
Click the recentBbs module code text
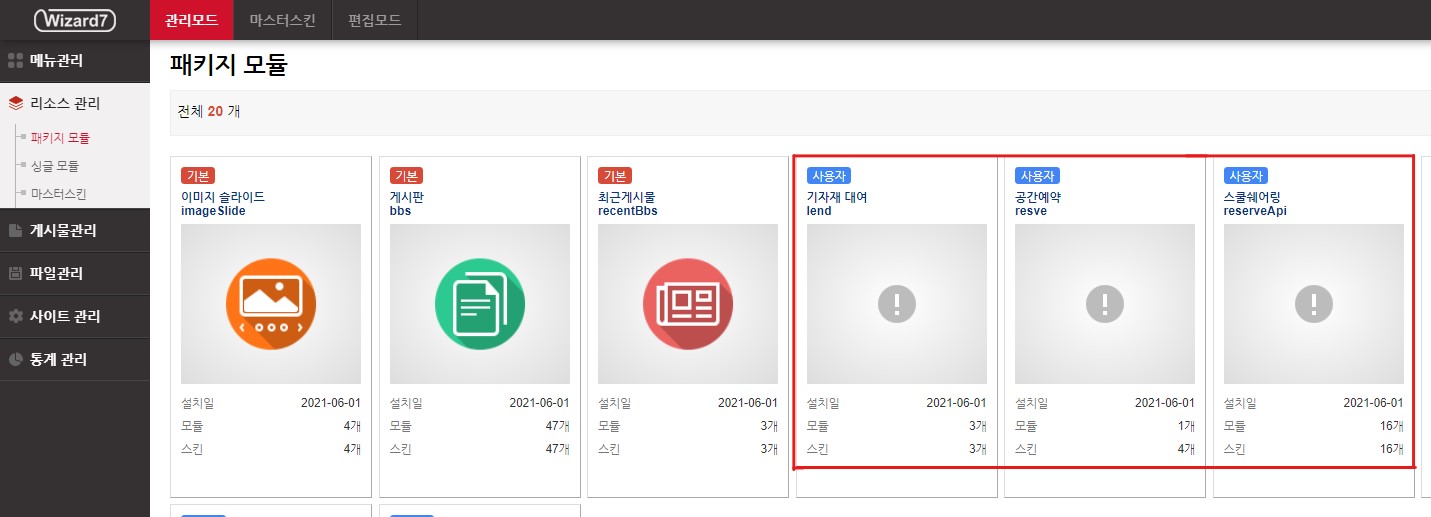[x=628, y=211]
